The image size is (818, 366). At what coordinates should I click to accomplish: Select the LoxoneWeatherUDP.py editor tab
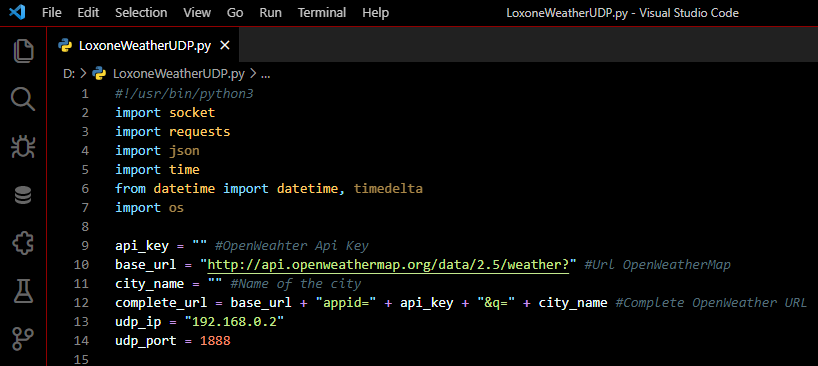143,46
